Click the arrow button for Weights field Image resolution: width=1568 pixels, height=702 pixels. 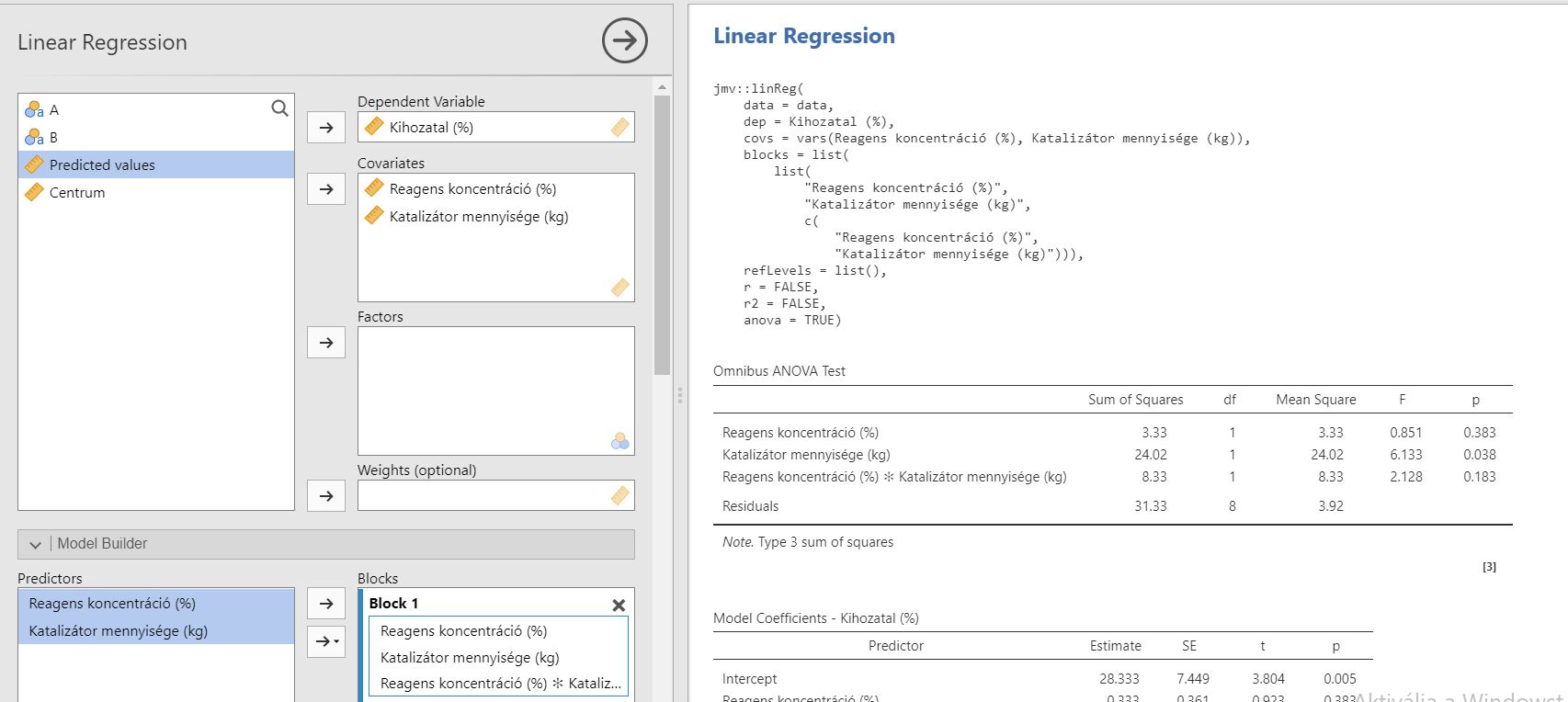point(325,496)
